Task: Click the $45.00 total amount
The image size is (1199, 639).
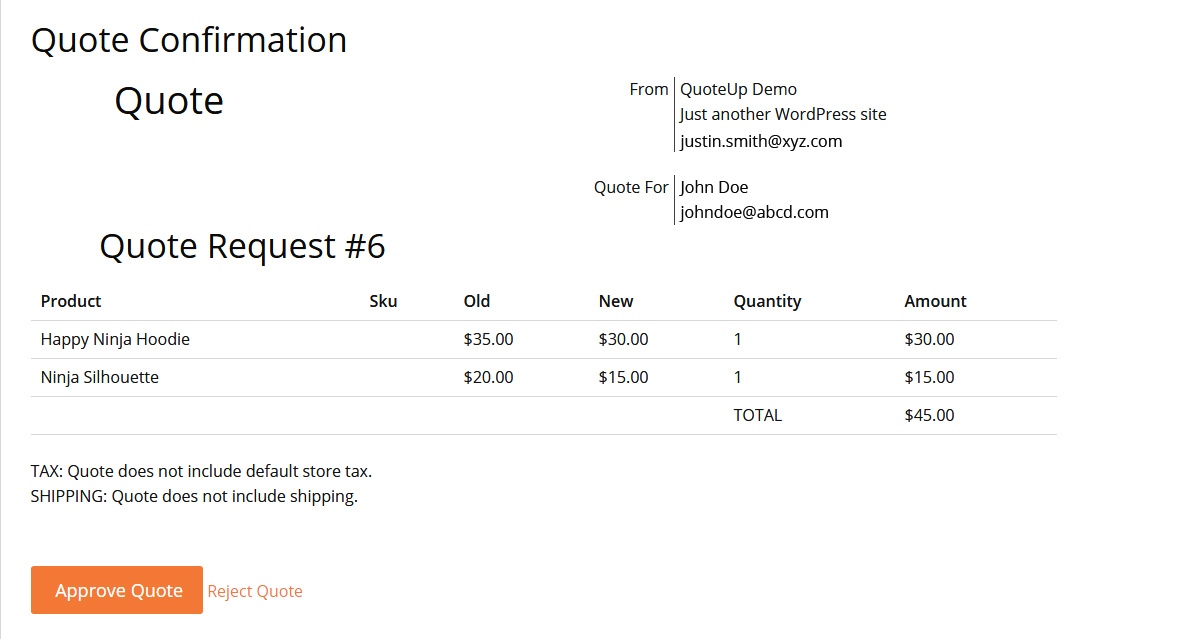Action: (929, 415)
